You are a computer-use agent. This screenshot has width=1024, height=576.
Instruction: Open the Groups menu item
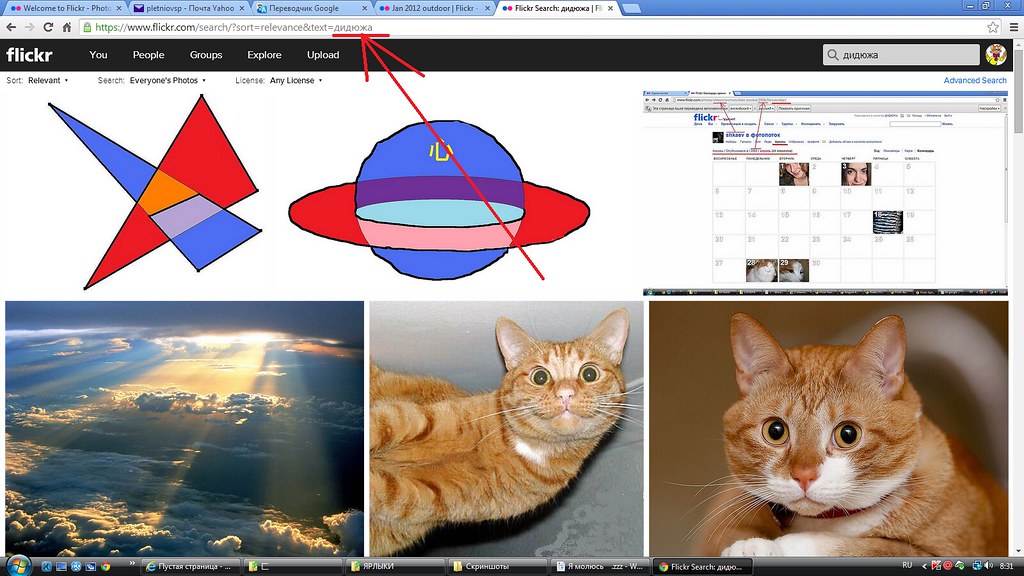pyautogui.click(x=206, y=55)
